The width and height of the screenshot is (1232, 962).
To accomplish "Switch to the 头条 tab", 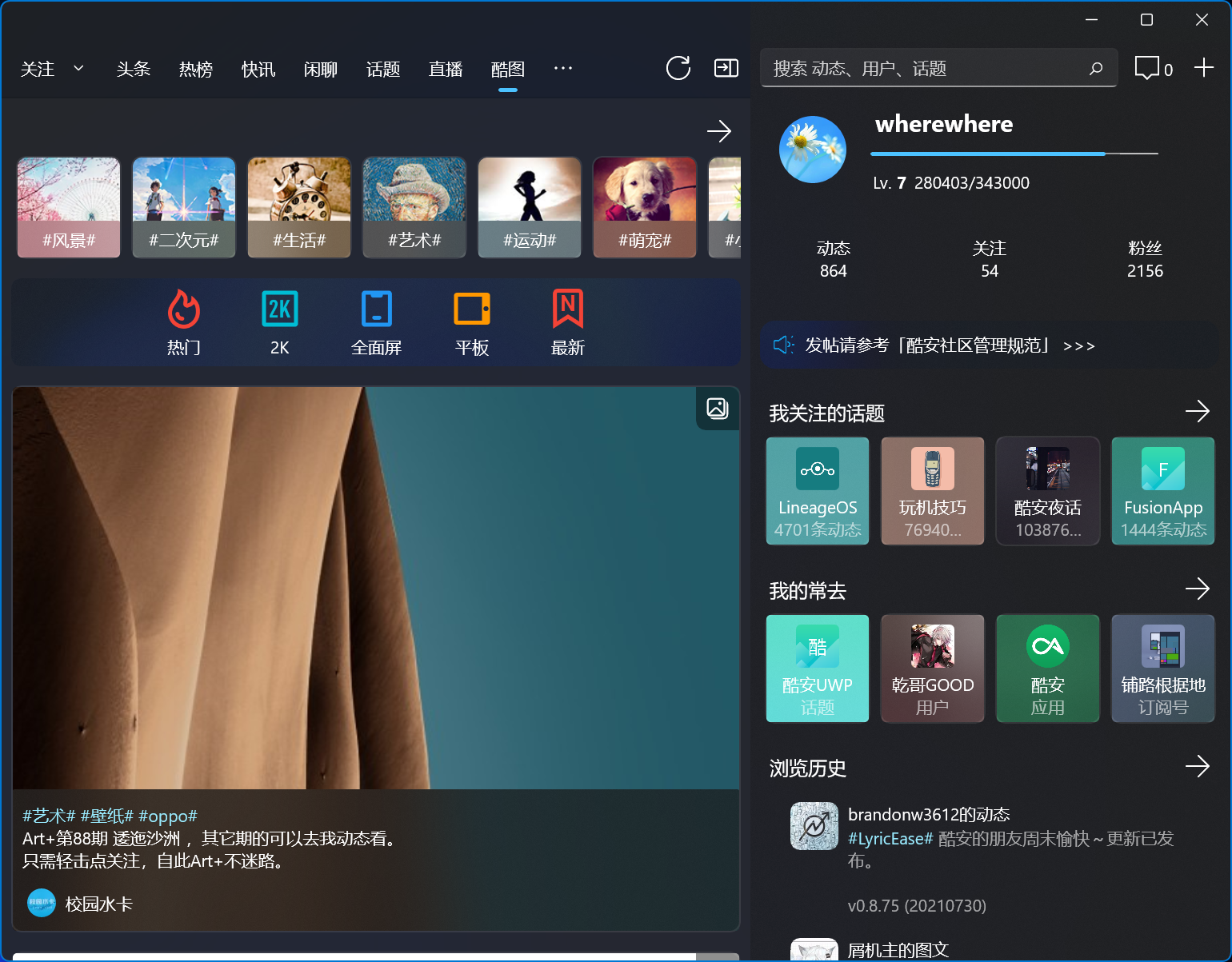I will point(133,69).
